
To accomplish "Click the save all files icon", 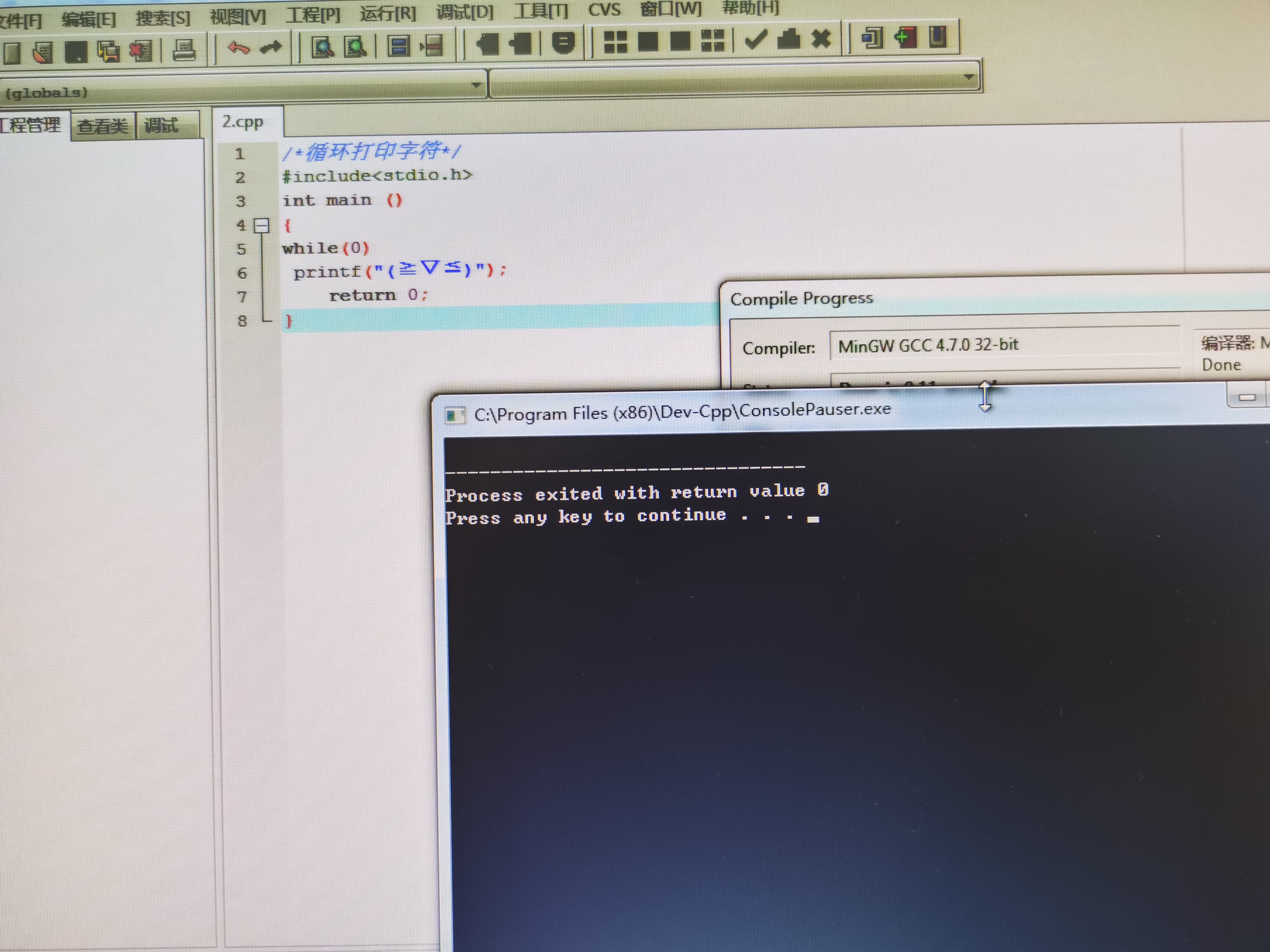I will 108,51.
